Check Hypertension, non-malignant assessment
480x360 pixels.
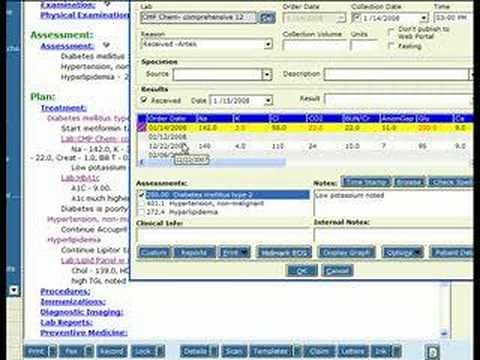141,203
